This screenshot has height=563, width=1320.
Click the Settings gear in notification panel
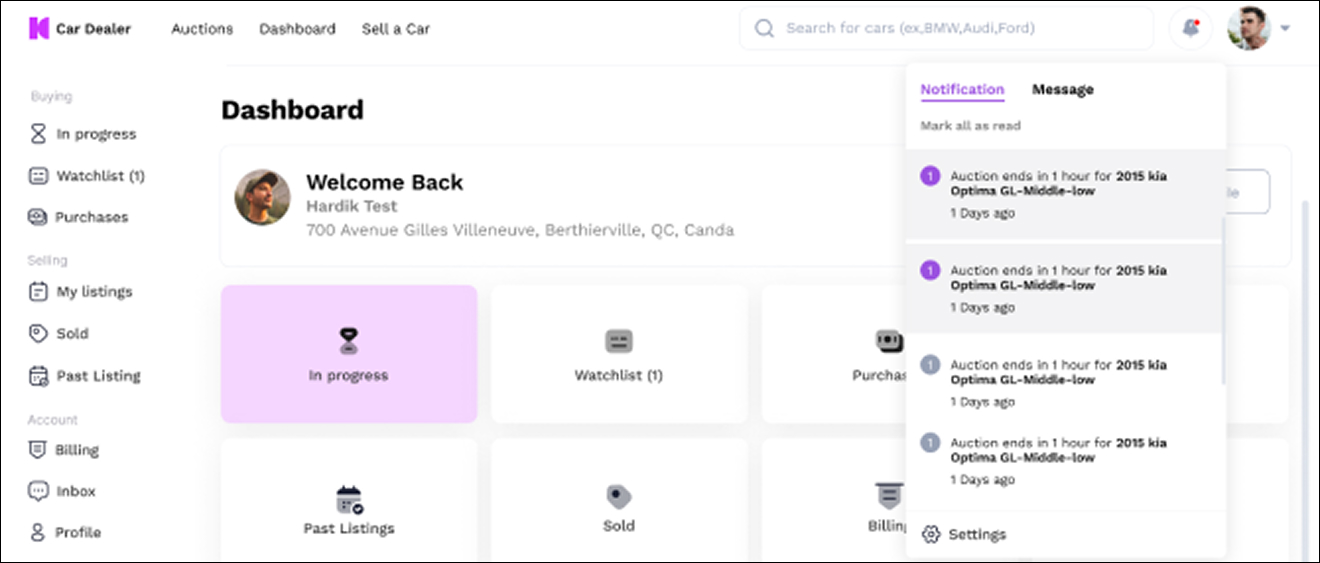(931, 534)
